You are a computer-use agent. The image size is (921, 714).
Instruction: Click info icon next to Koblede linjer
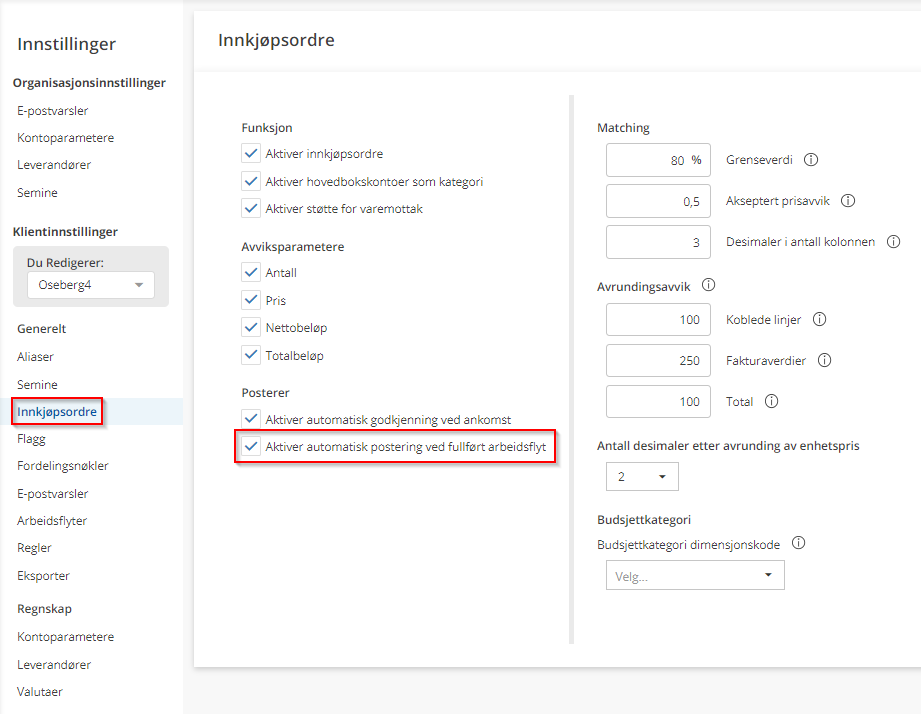(x=819, y=320)
